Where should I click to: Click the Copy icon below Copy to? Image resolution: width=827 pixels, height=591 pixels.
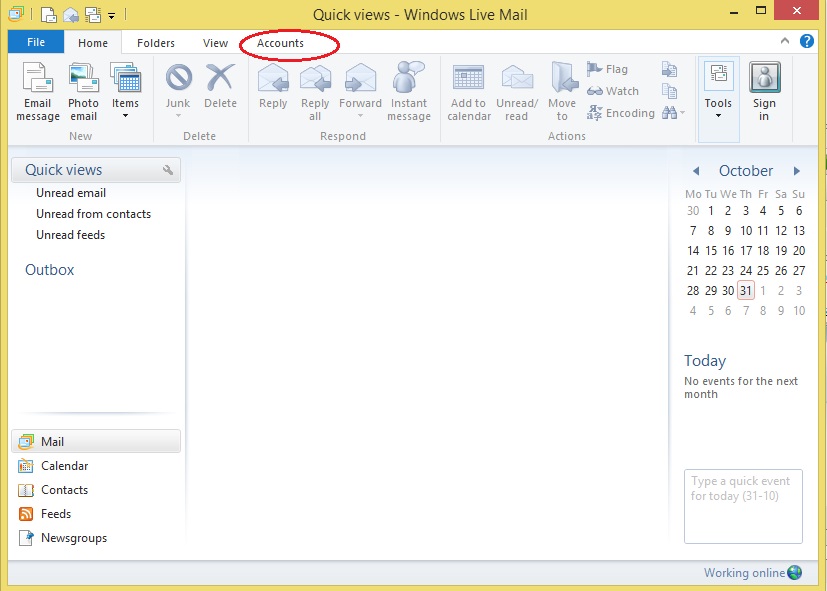pos(669,91)
